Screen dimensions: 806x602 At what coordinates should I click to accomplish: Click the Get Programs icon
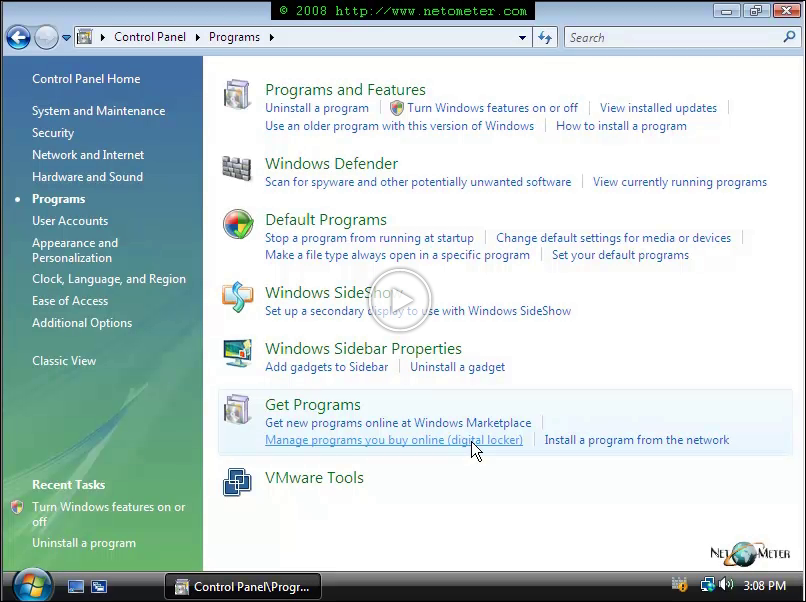point(237,409)
